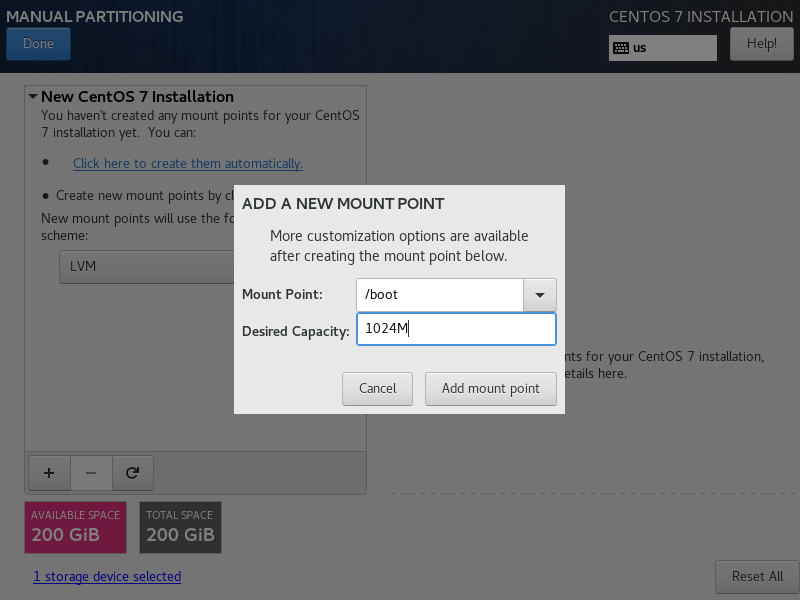
Task: Click the reload storage configuration icon
Action: (x=131, y=473)
